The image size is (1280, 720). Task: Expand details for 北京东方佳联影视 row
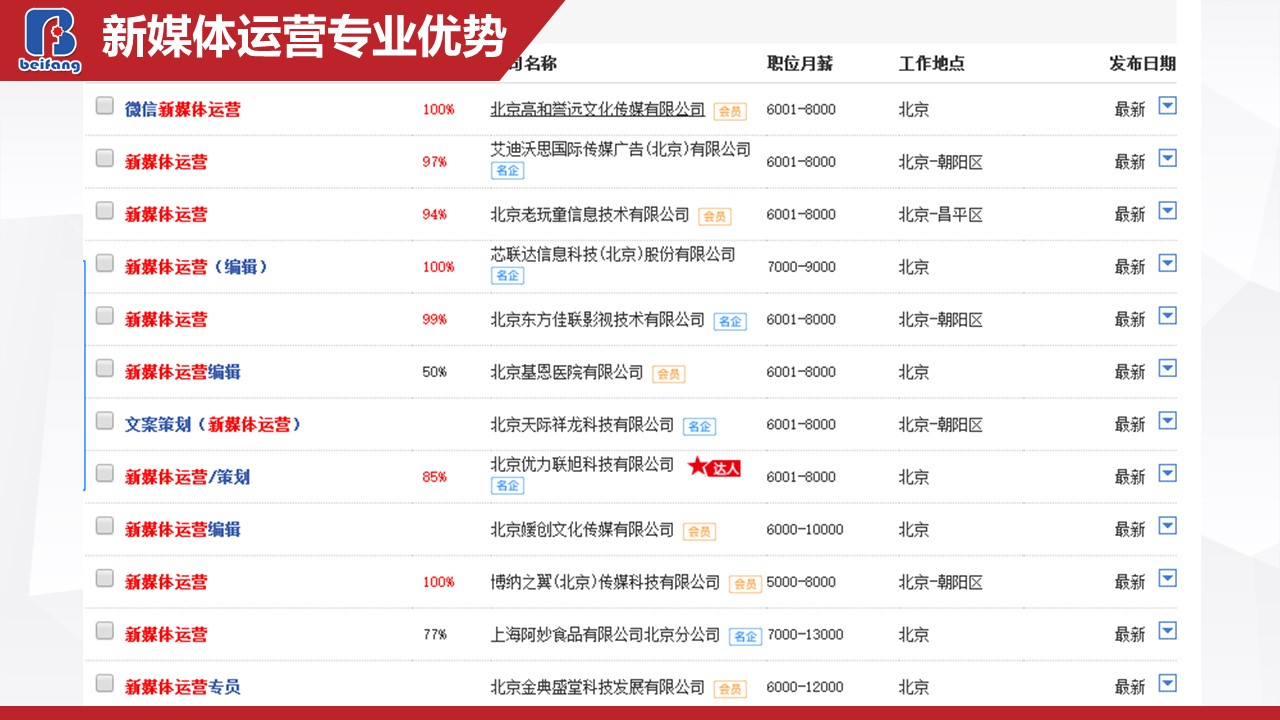[1167, 315]
